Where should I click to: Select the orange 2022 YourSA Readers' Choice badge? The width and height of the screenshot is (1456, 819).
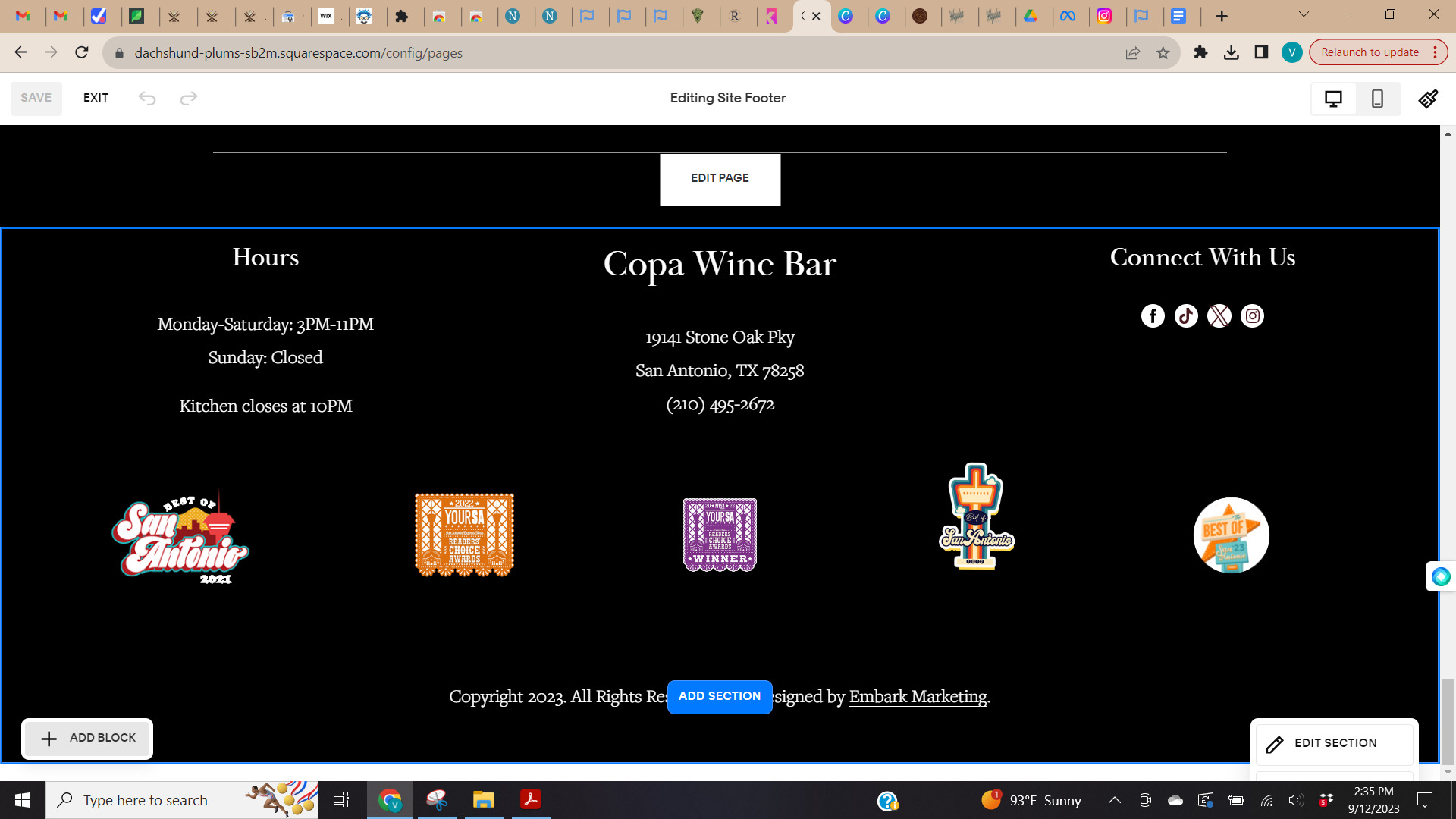[464, 535]
